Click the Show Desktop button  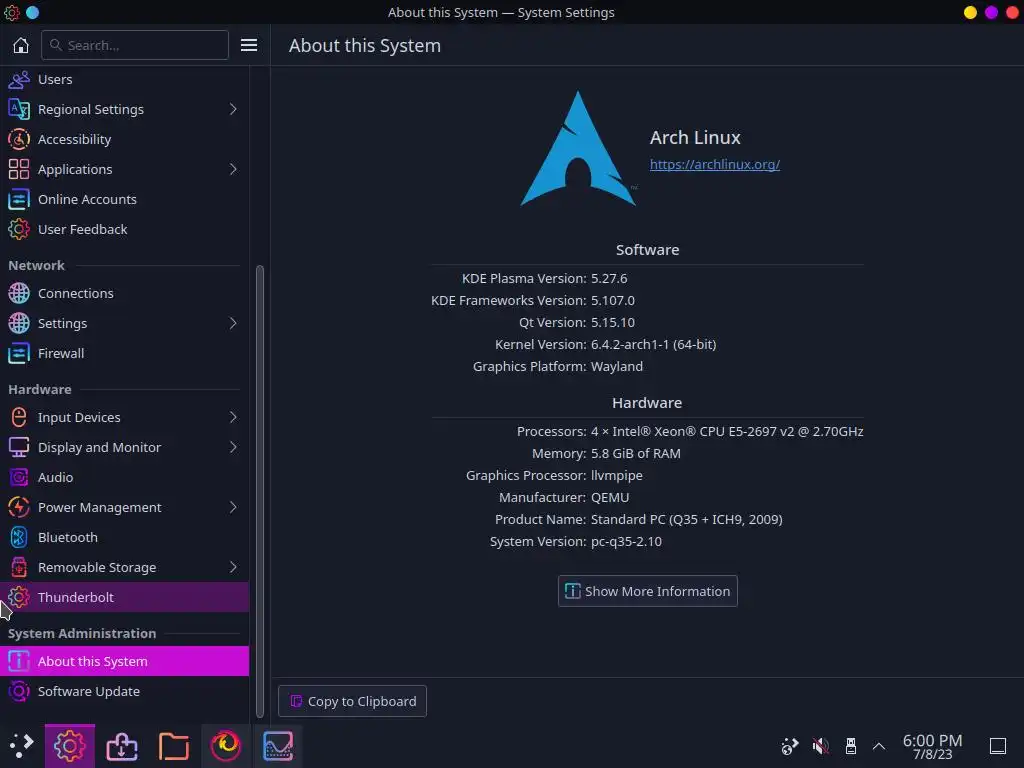998,746
